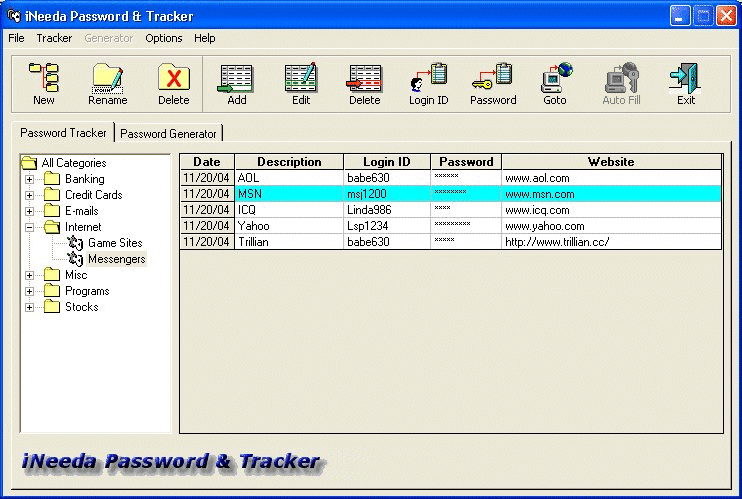Select the Password Tracker tab
The height and width of the screenshot is (499, 742).
point(63,133)
